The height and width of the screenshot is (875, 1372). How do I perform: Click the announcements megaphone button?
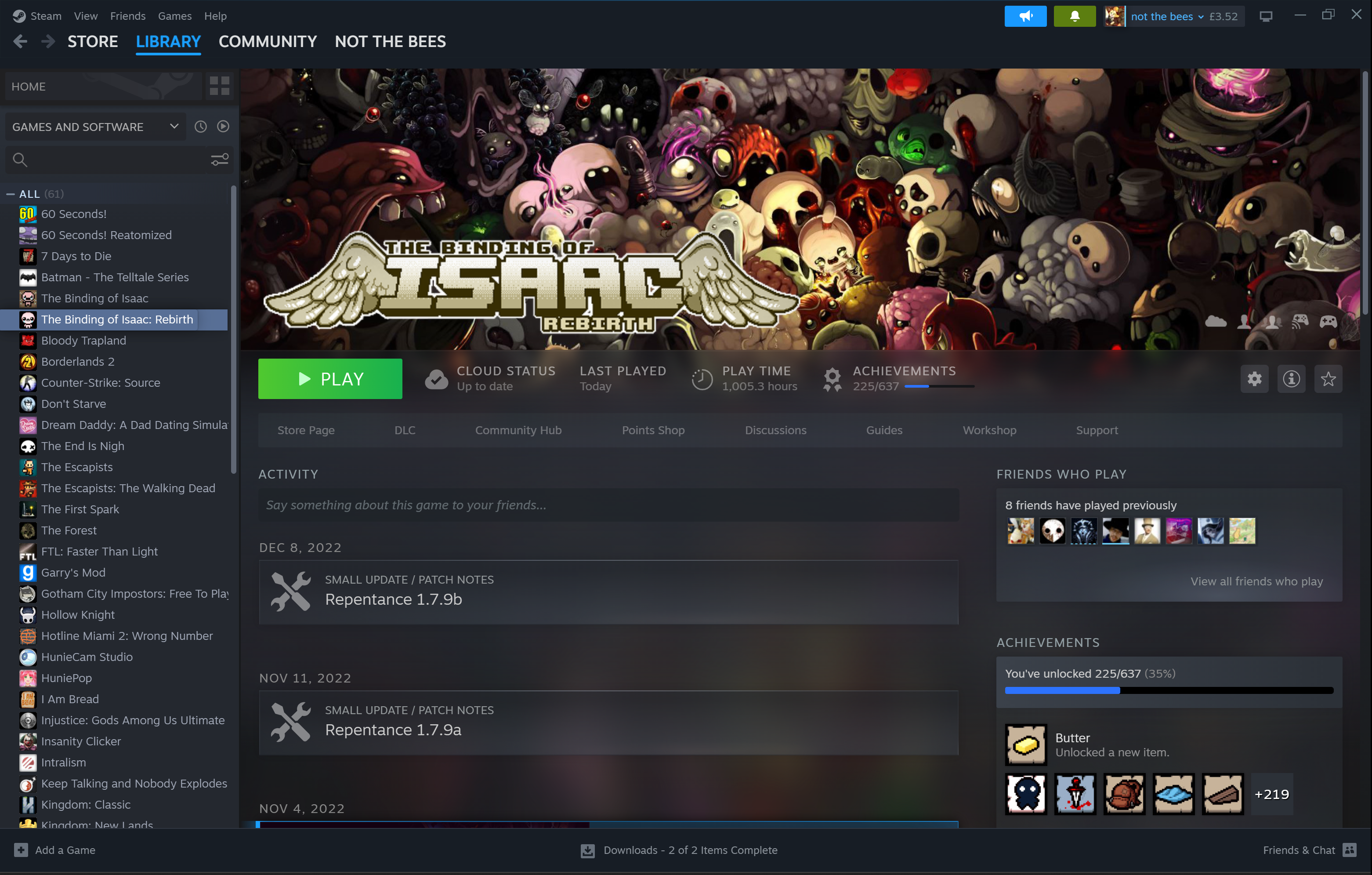1025,16
